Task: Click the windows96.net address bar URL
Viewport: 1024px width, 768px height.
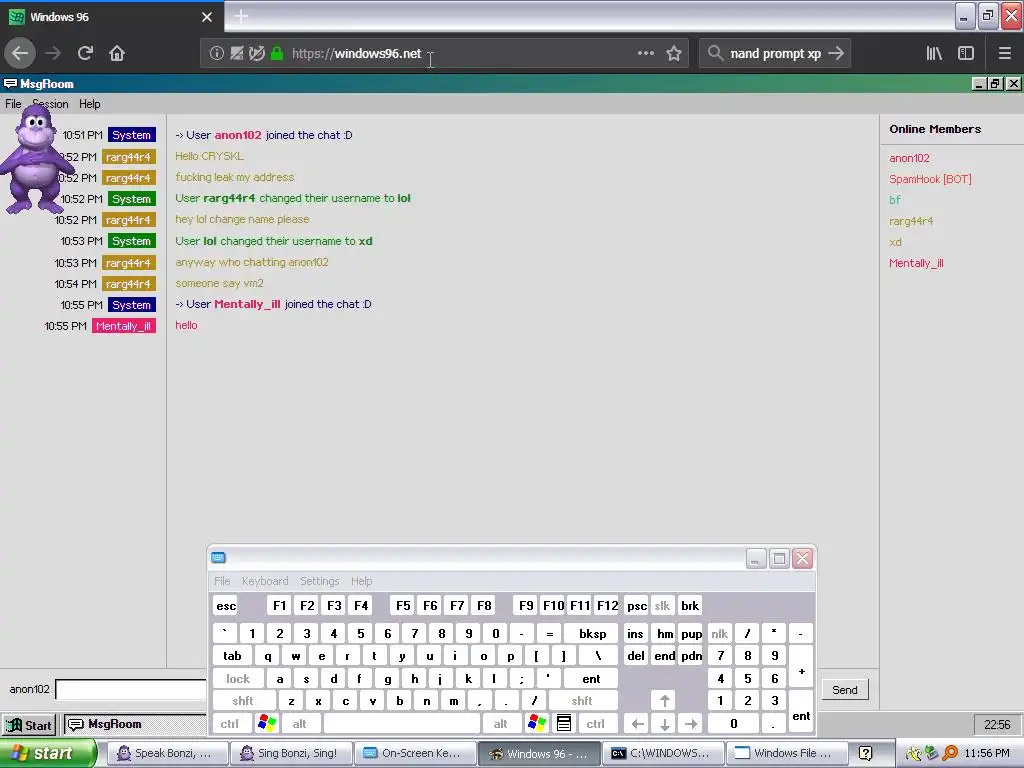Action: point(357,54)
